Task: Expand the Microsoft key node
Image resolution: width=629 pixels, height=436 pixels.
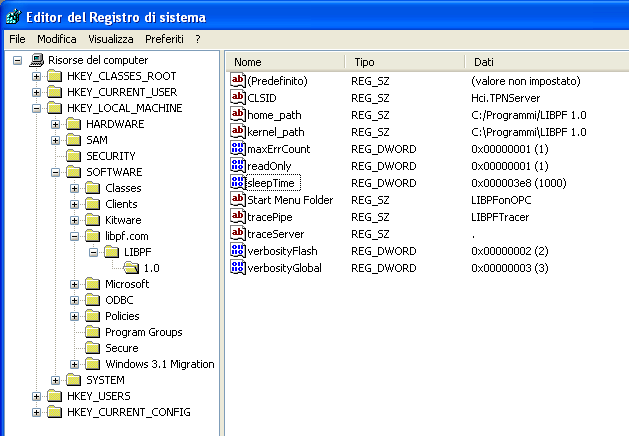Action: click(x=75, y=284)
